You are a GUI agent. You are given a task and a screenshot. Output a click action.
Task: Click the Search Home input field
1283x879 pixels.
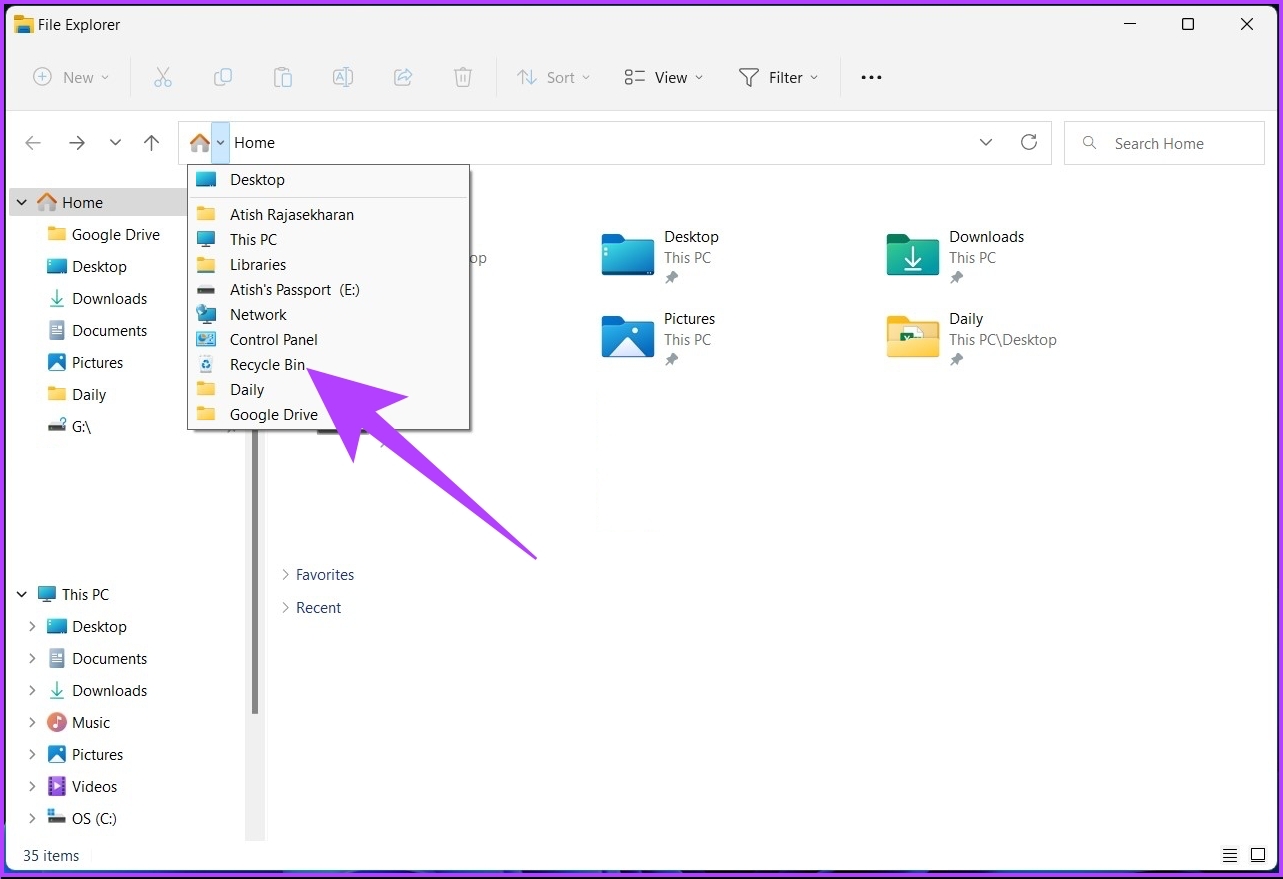click(x=1164, y=143)
